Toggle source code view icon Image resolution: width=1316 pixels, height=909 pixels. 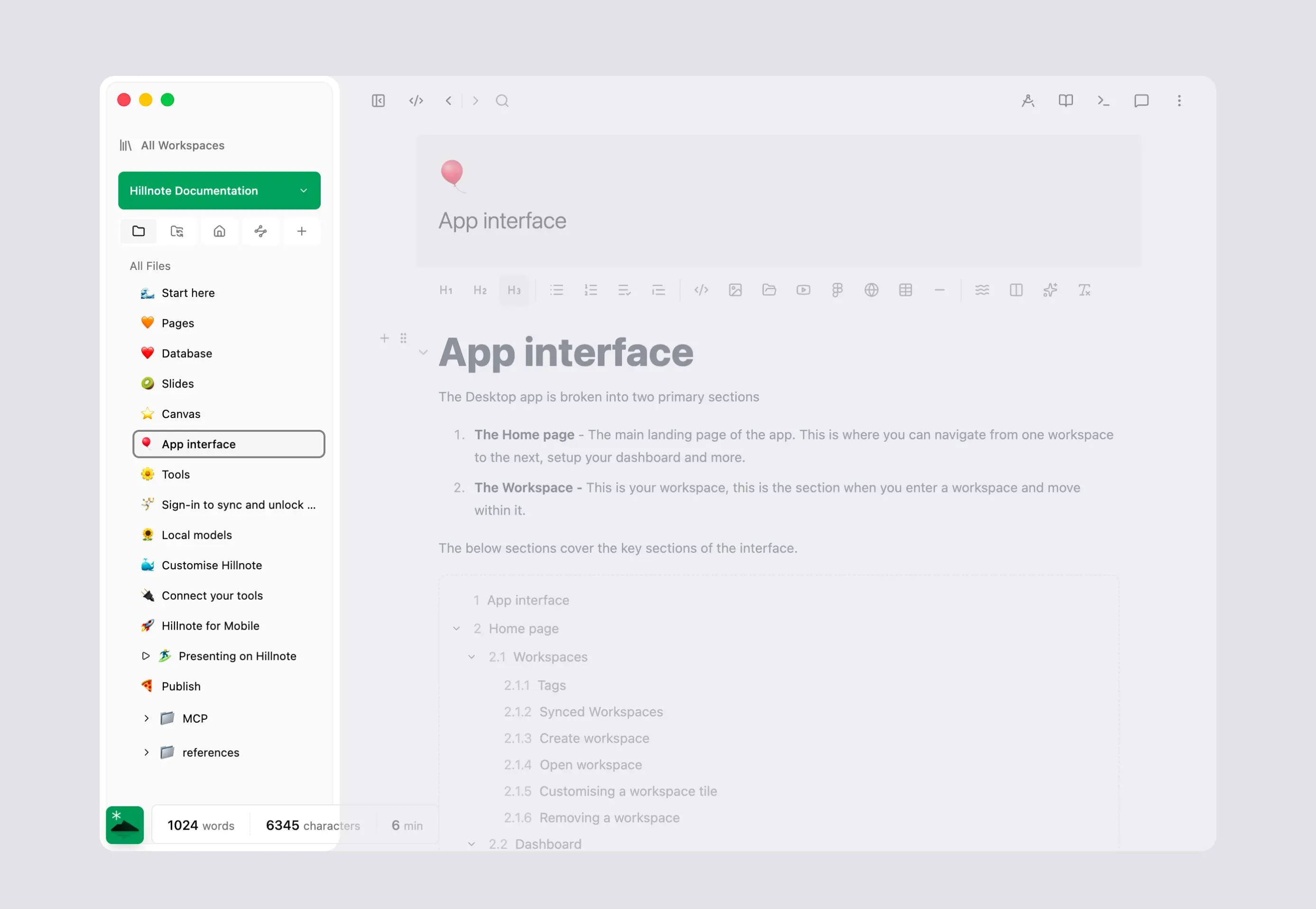(x=416, y=101)
